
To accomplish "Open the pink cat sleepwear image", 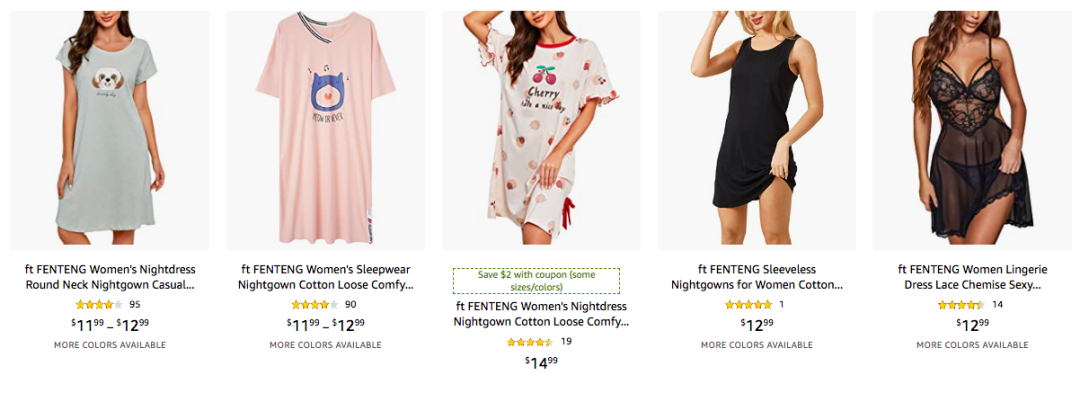I will [326, 130].
